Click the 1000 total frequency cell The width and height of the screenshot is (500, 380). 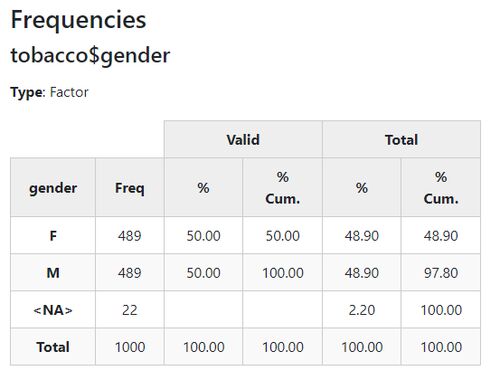click(x=130, y=347)
